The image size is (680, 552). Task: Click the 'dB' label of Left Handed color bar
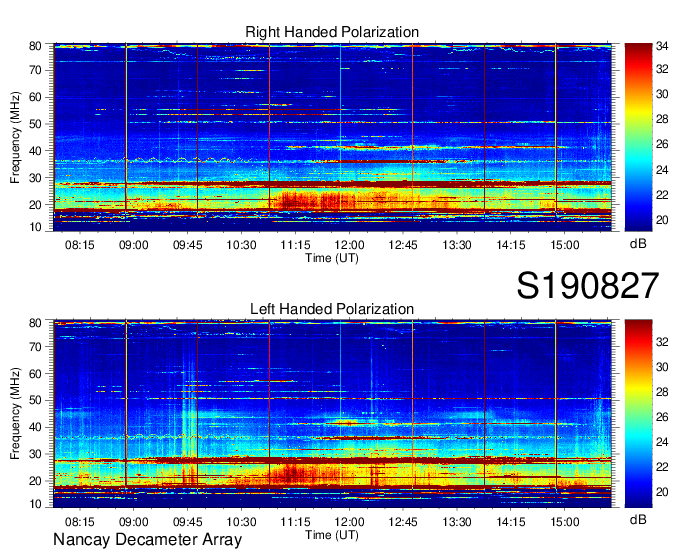(638, 520)
